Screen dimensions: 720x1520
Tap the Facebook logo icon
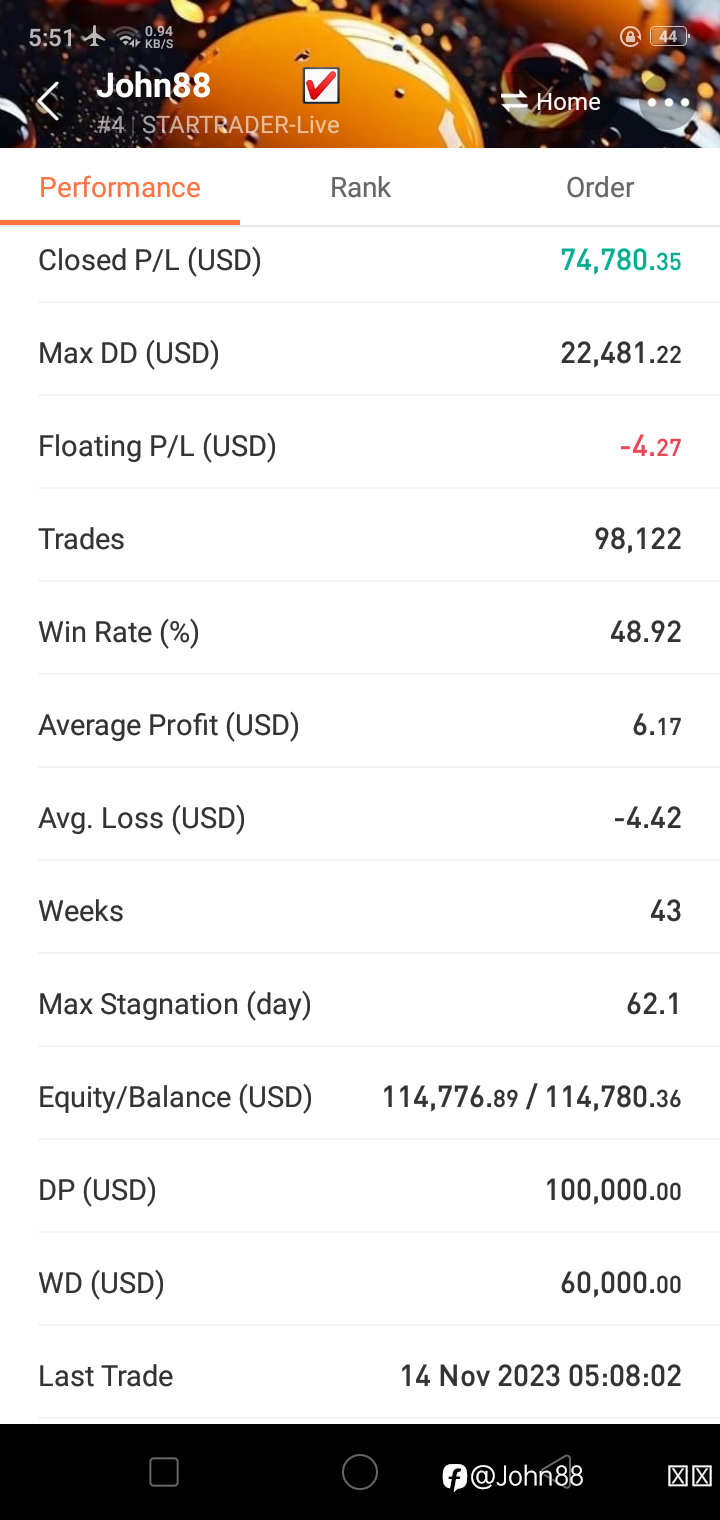coord(455,1476)
